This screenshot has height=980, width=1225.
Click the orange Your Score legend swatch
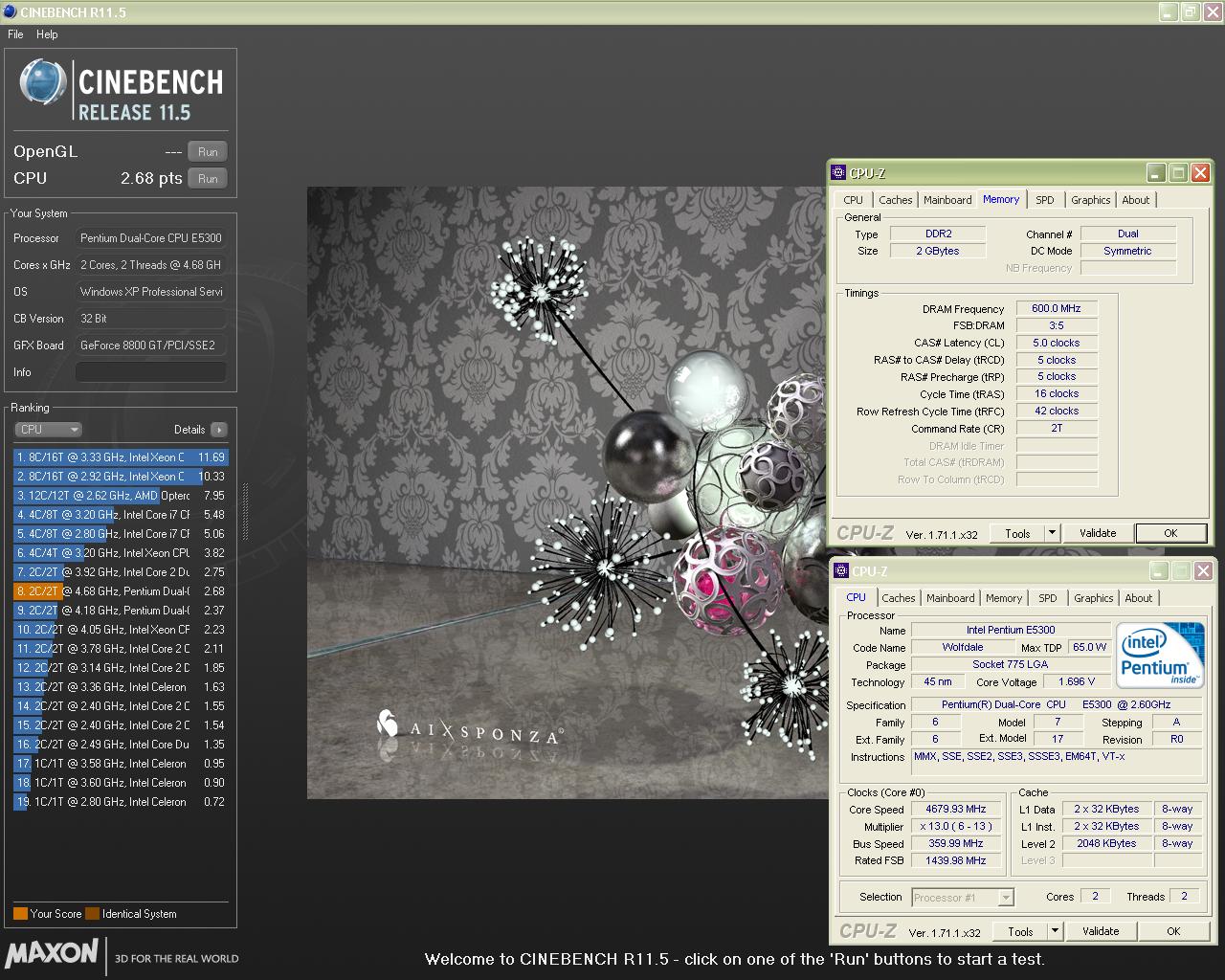20,913
